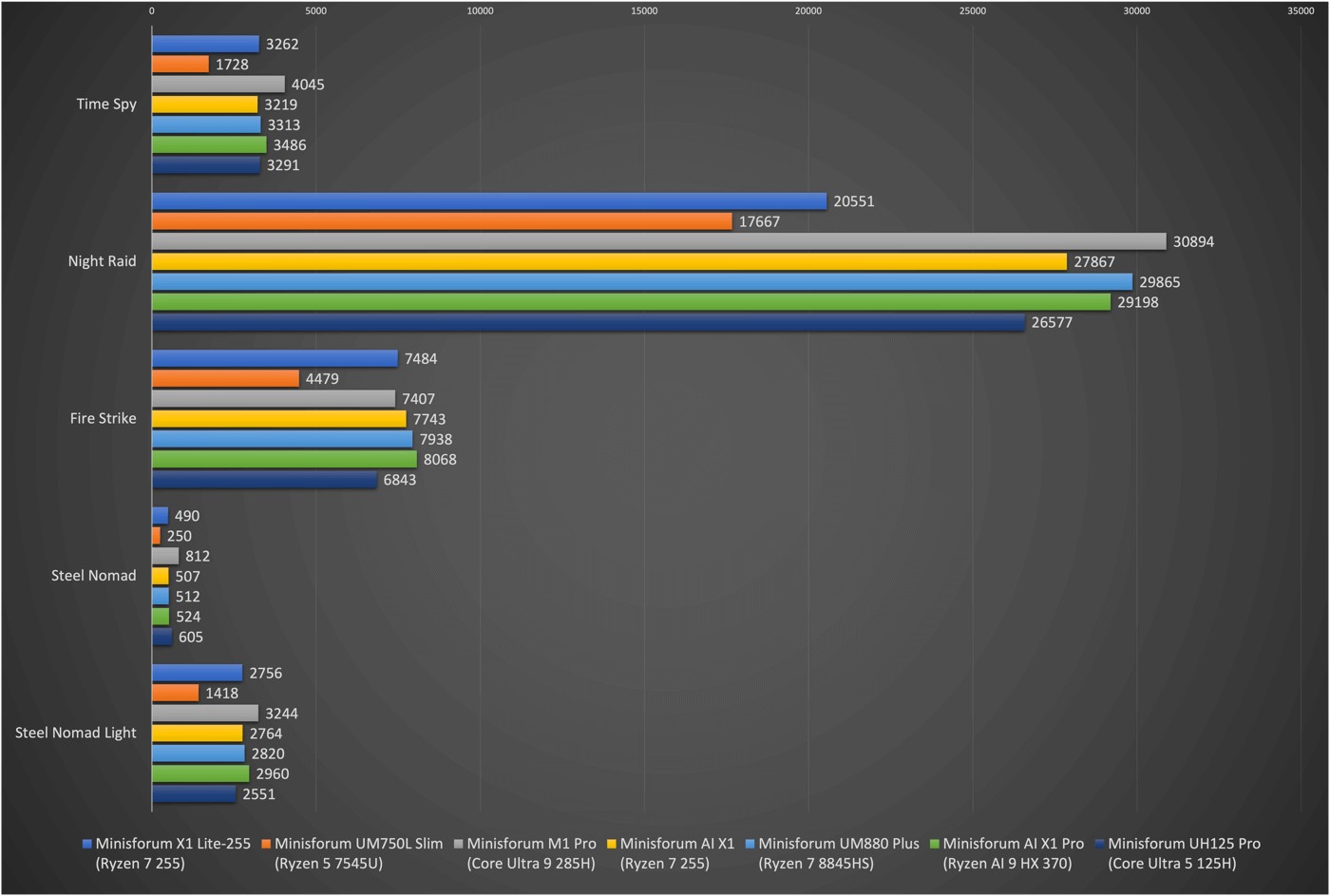
Task: Collapse the Night Raid category group
Action: tap(103, 260)
